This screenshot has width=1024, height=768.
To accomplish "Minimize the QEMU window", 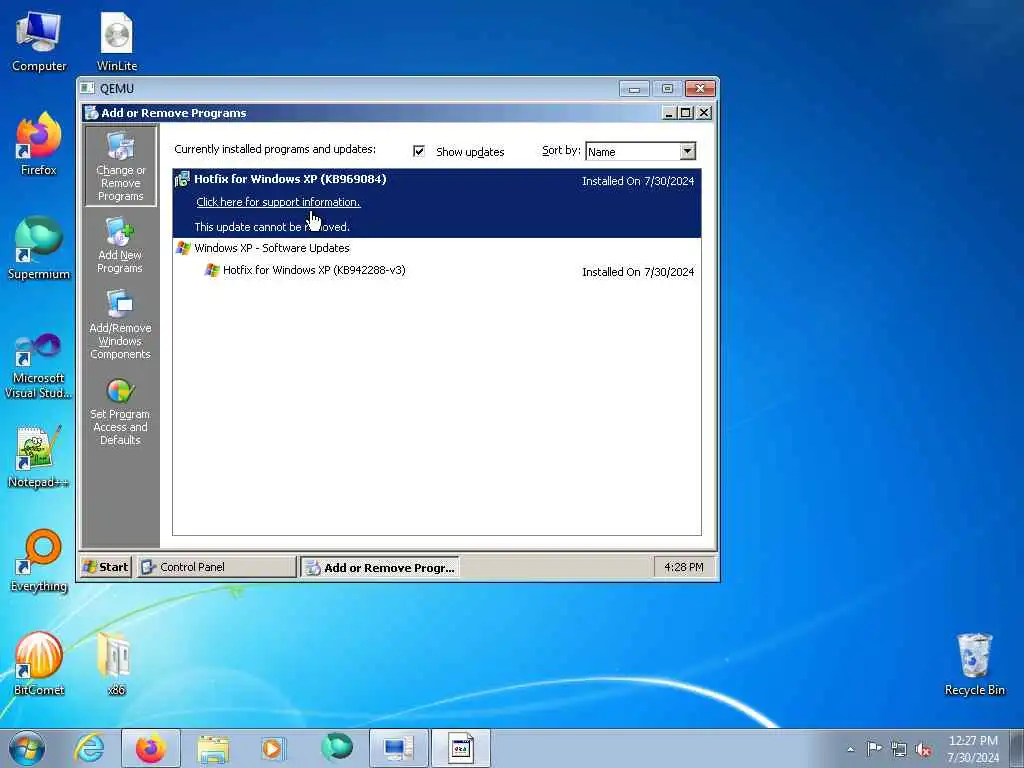I will [x=634, y=88].
